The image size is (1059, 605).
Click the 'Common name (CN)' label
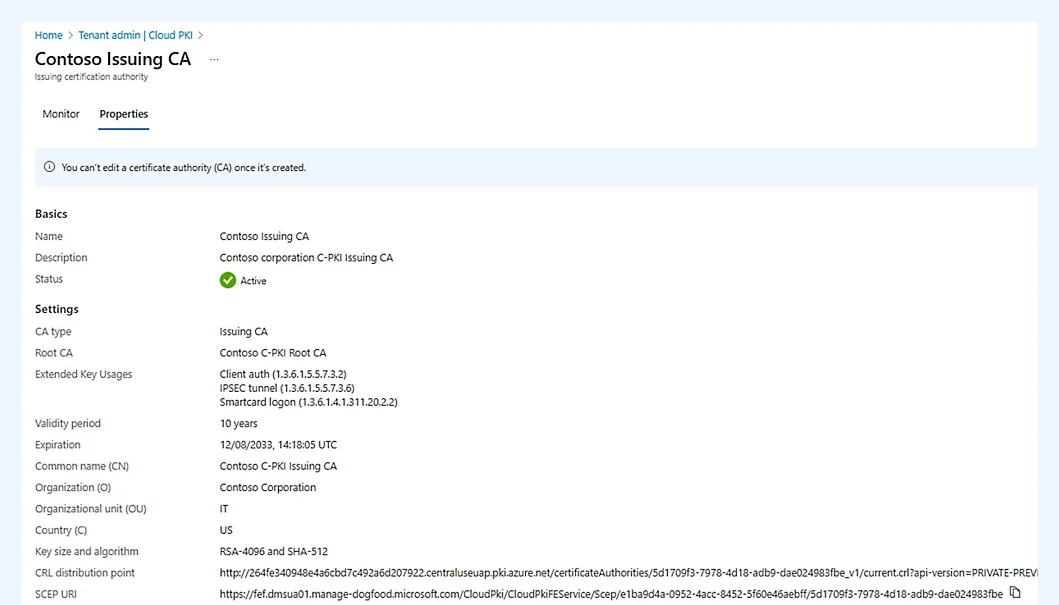pyautogui.click(x=82, y=467)
